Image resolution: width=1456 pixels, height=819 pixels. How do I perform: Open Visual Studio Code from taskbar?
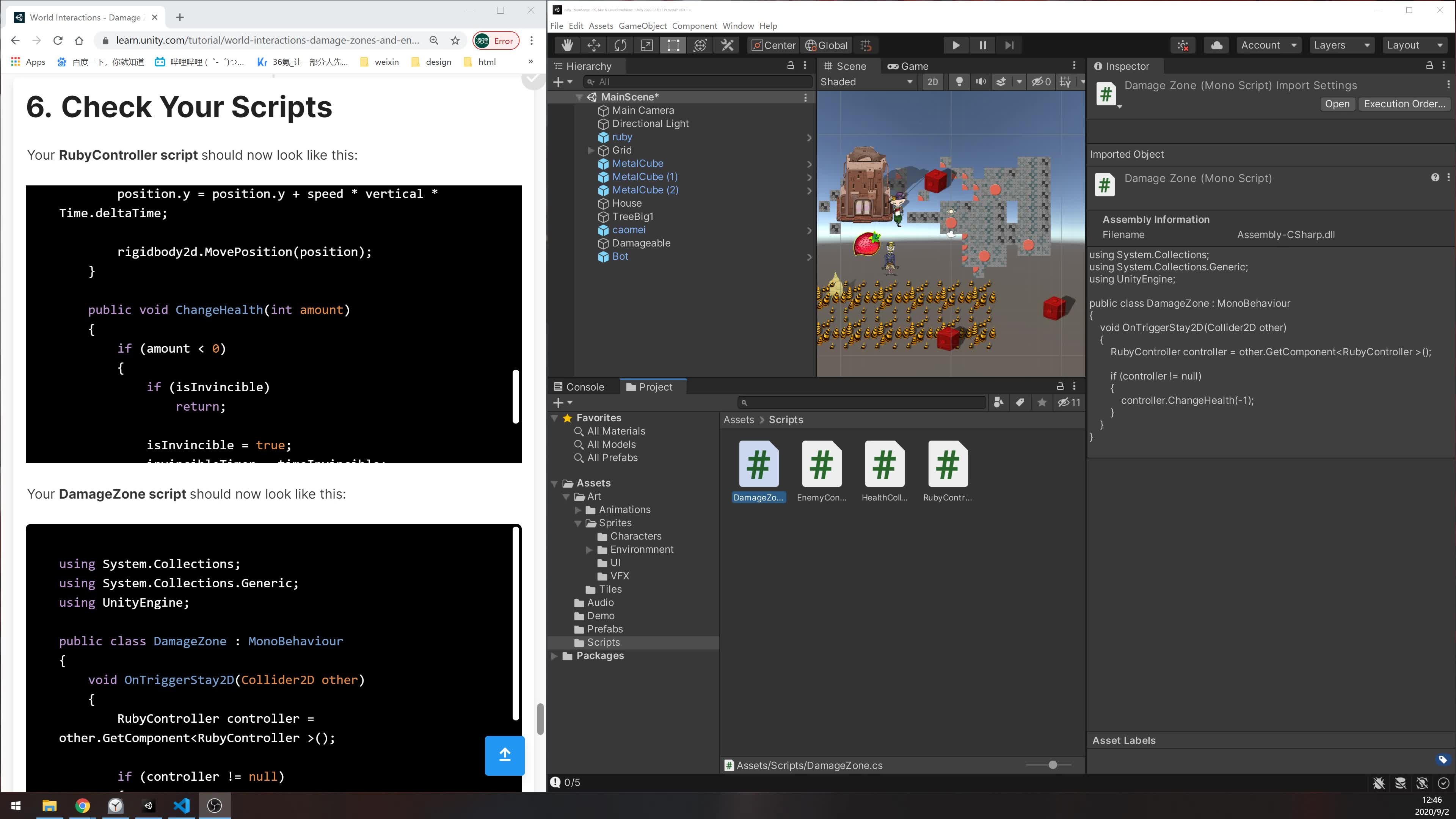[182, 805]
